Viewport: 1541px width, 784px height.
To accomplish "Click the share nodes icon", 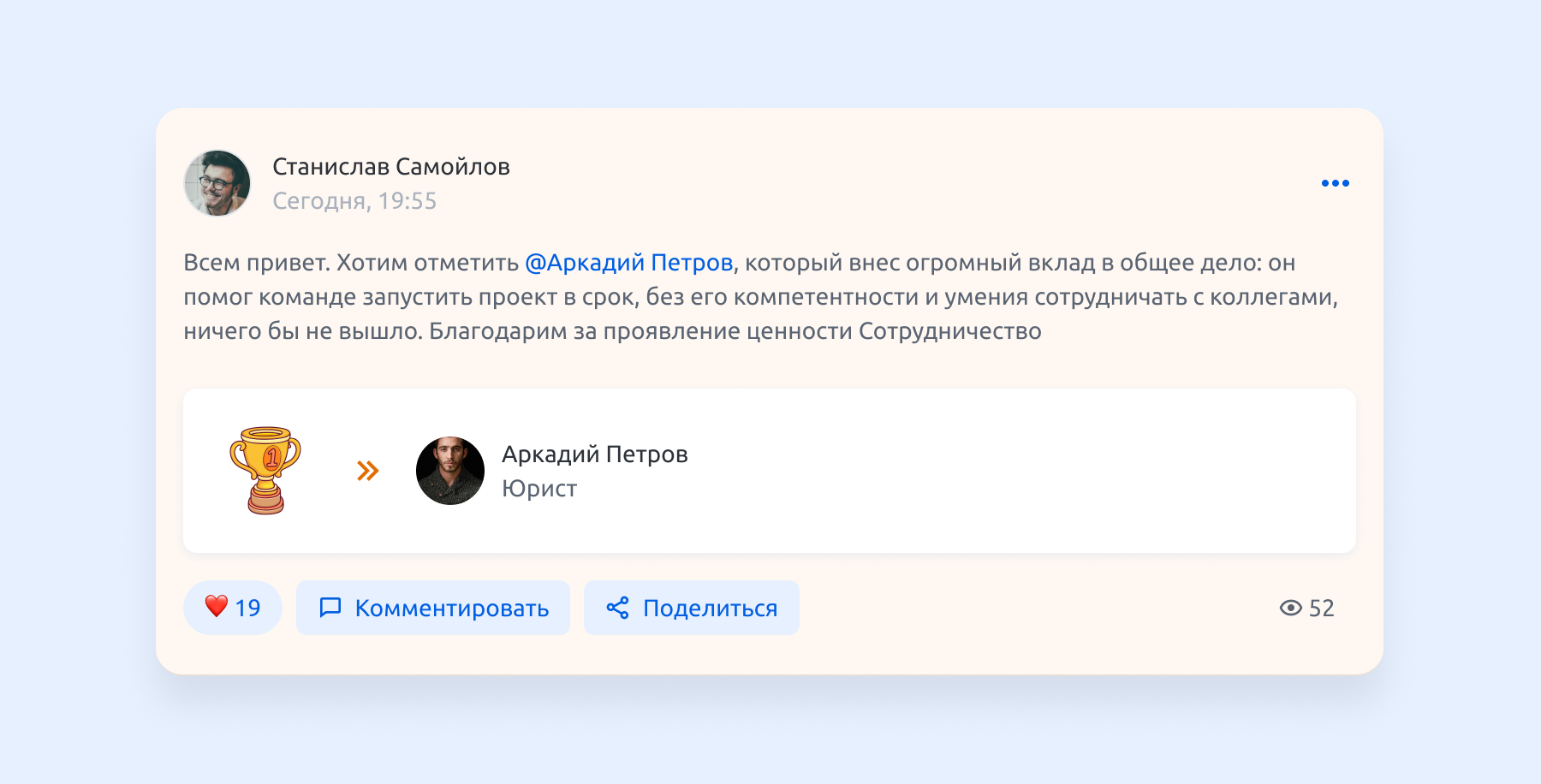I will point(618,608).
